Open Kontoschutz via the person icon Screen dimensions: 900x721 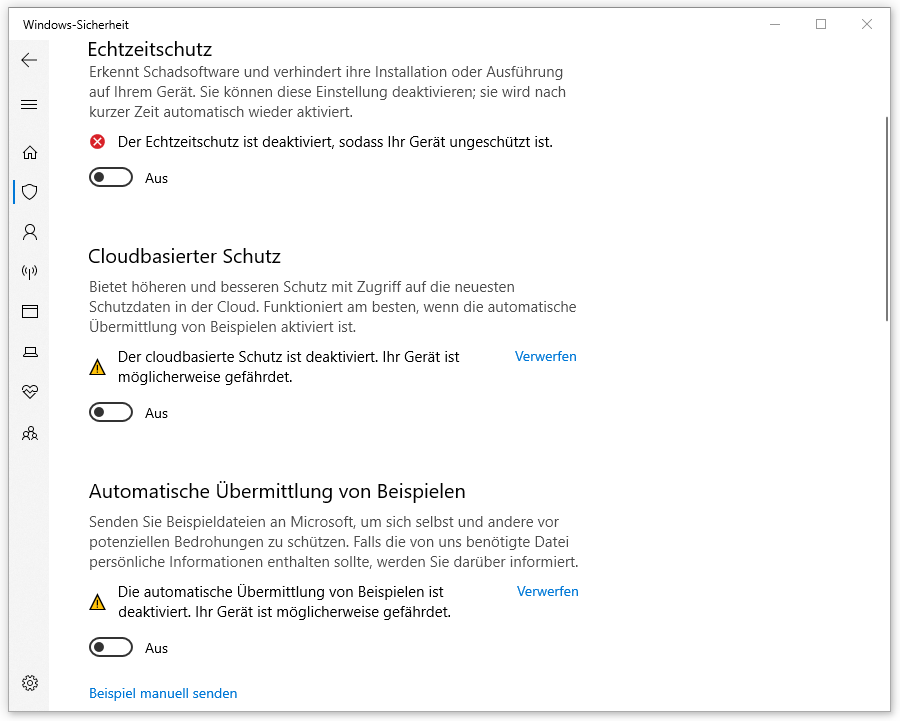pyautogui.click(x=29, y=232)
